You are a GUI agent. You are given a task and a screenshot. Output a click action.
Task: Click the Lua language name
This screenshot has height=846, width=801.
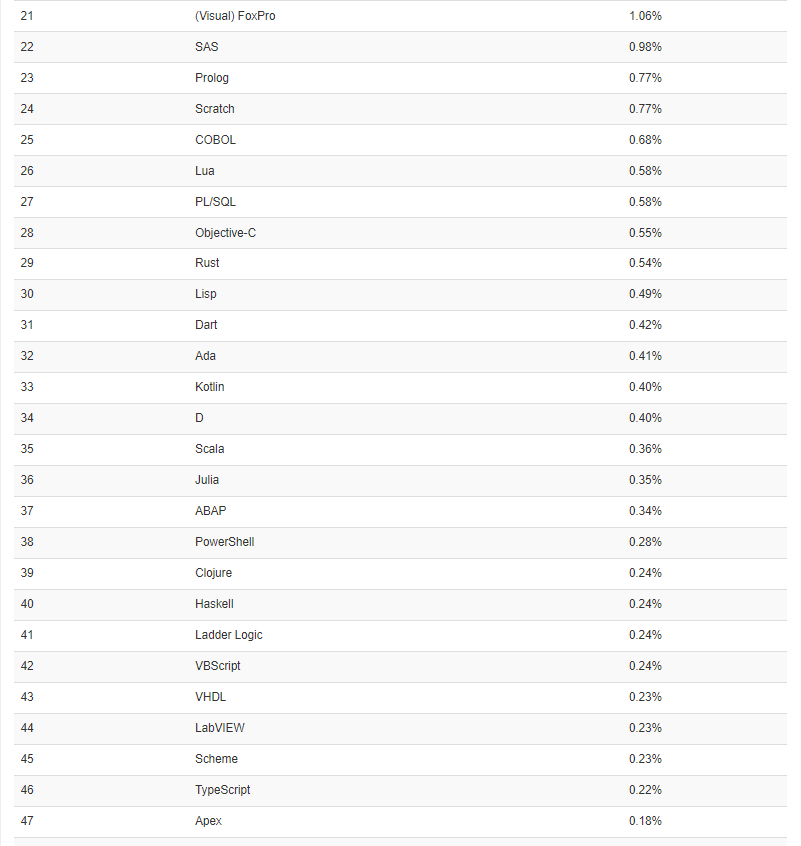(205, 171)
